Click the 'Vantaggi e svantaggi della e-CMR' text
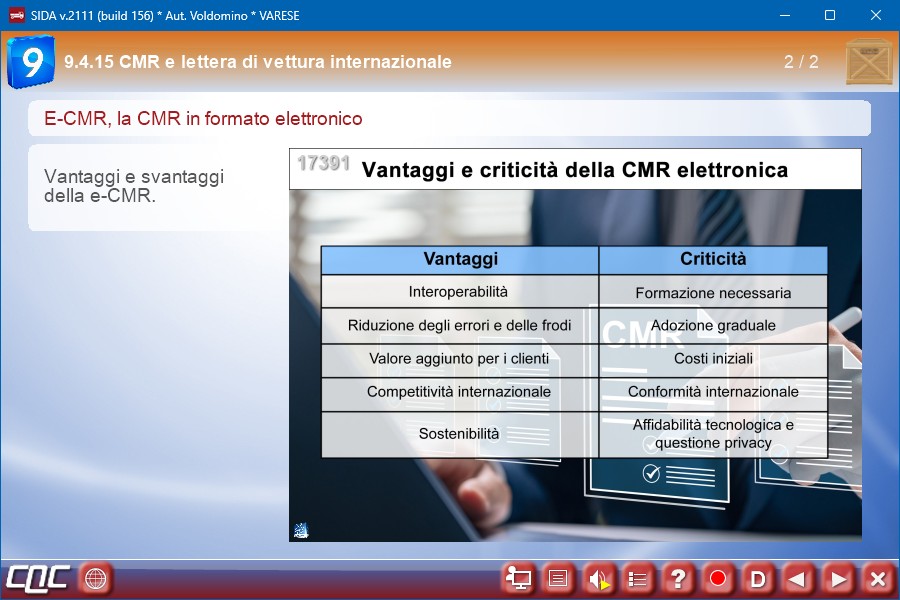The width and height of the screenshot is (900, 600). tap(134, 186)
